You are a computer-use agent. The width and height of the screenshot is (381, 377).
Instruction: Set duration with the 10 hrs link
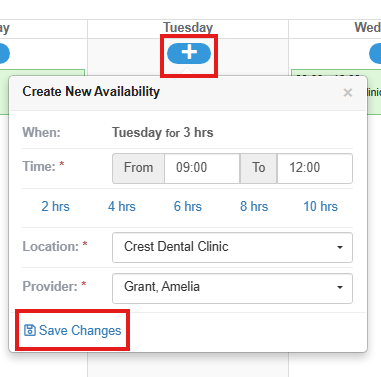tap(320, 206)
